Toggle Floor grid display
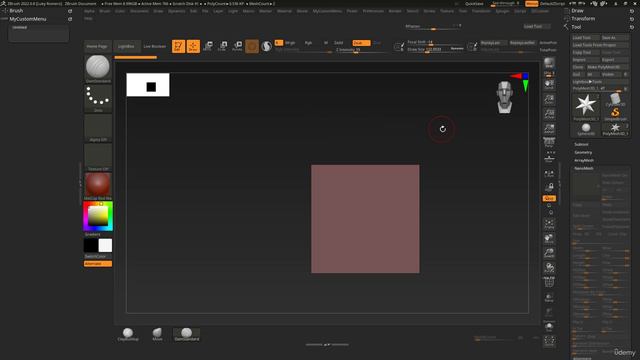Screen dimensions: 640x360 pyautogui.click(x=549, y=158)
